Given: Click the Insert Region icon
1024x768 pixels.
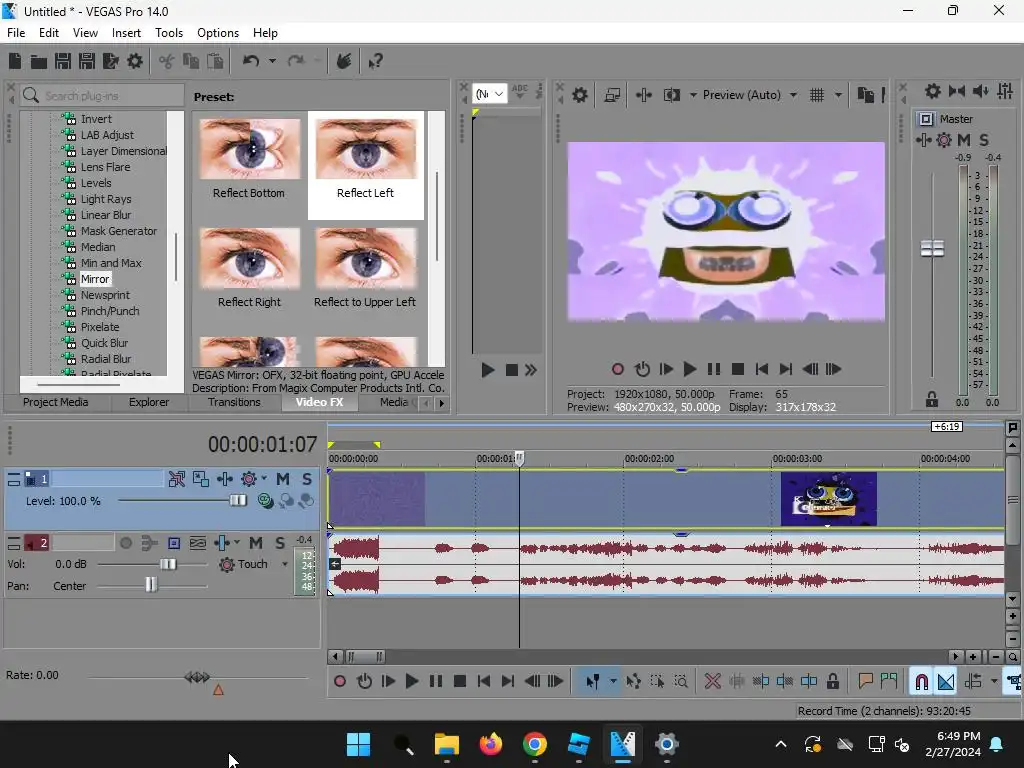Looking at the screenshot, I should point(889,681).
